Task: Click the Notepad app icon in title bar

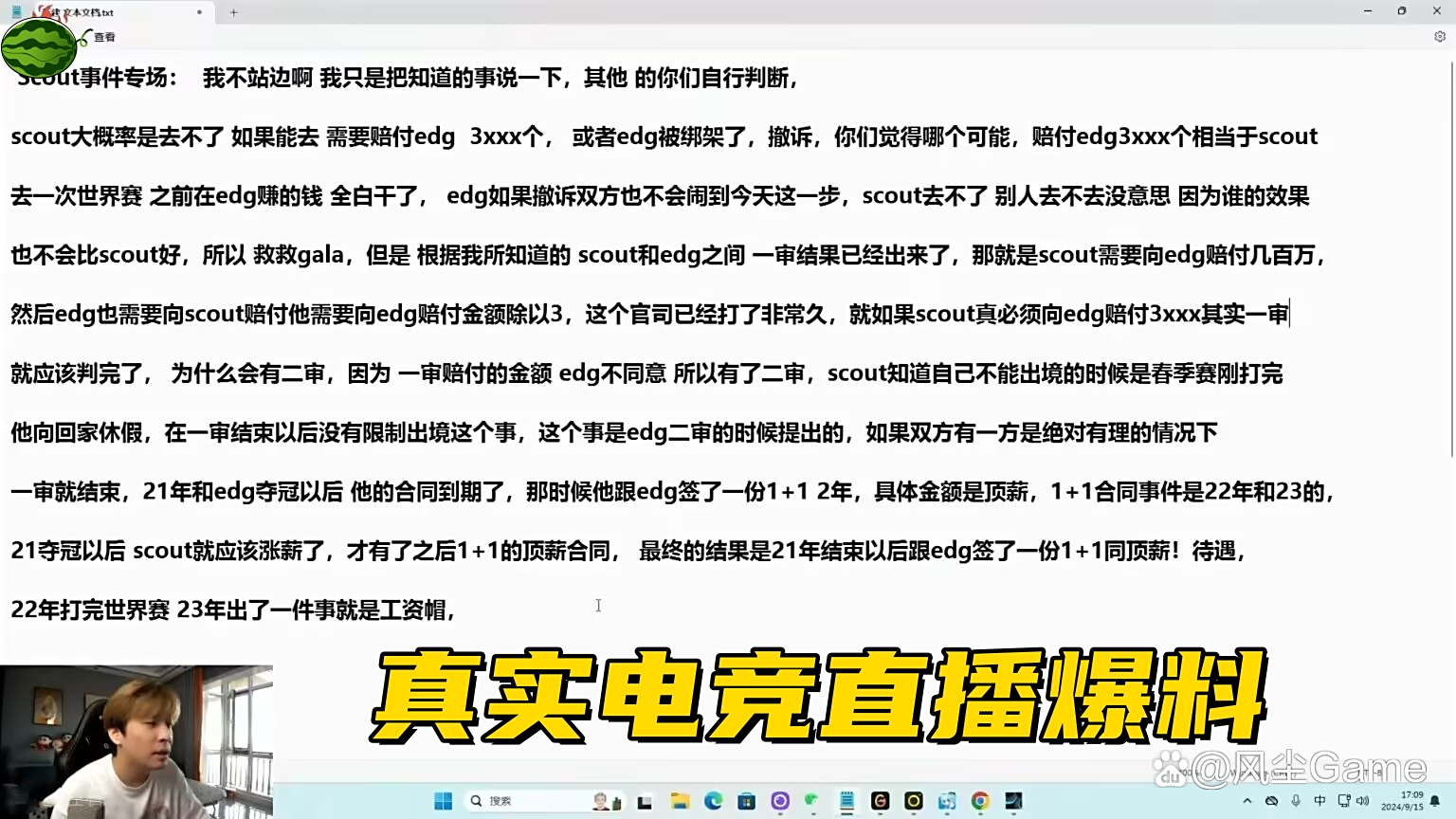Action: (16, 11)
